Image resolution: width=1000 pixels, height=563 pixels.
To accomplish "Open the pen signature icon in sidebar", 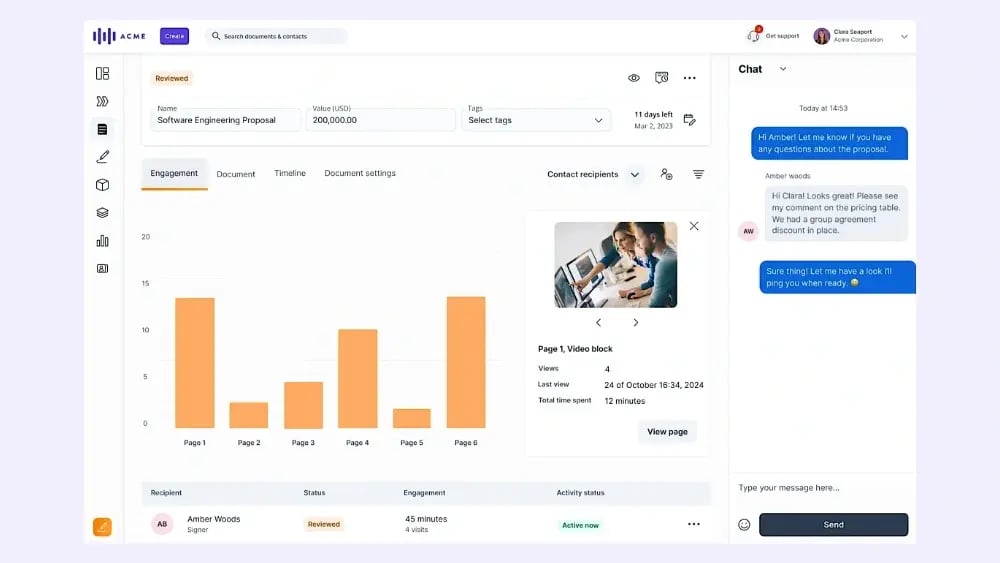I will point(102,157).
